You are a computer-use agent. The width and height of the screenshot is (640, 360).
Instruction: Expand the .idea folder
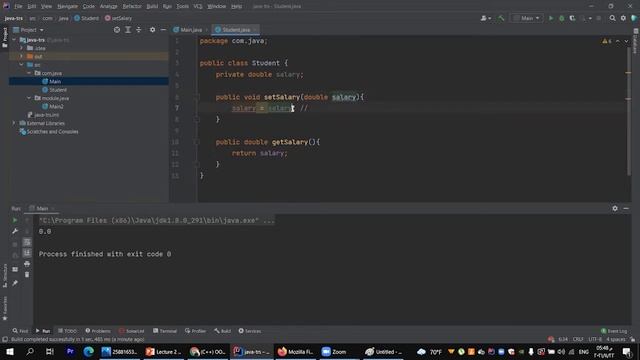(x=22, y=48)
